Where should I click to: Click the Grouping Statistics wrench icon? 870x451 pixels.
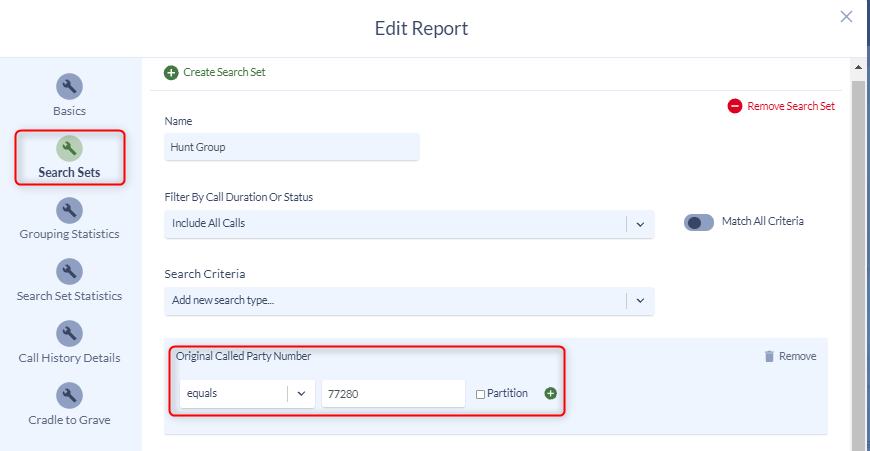click(69, 211)
